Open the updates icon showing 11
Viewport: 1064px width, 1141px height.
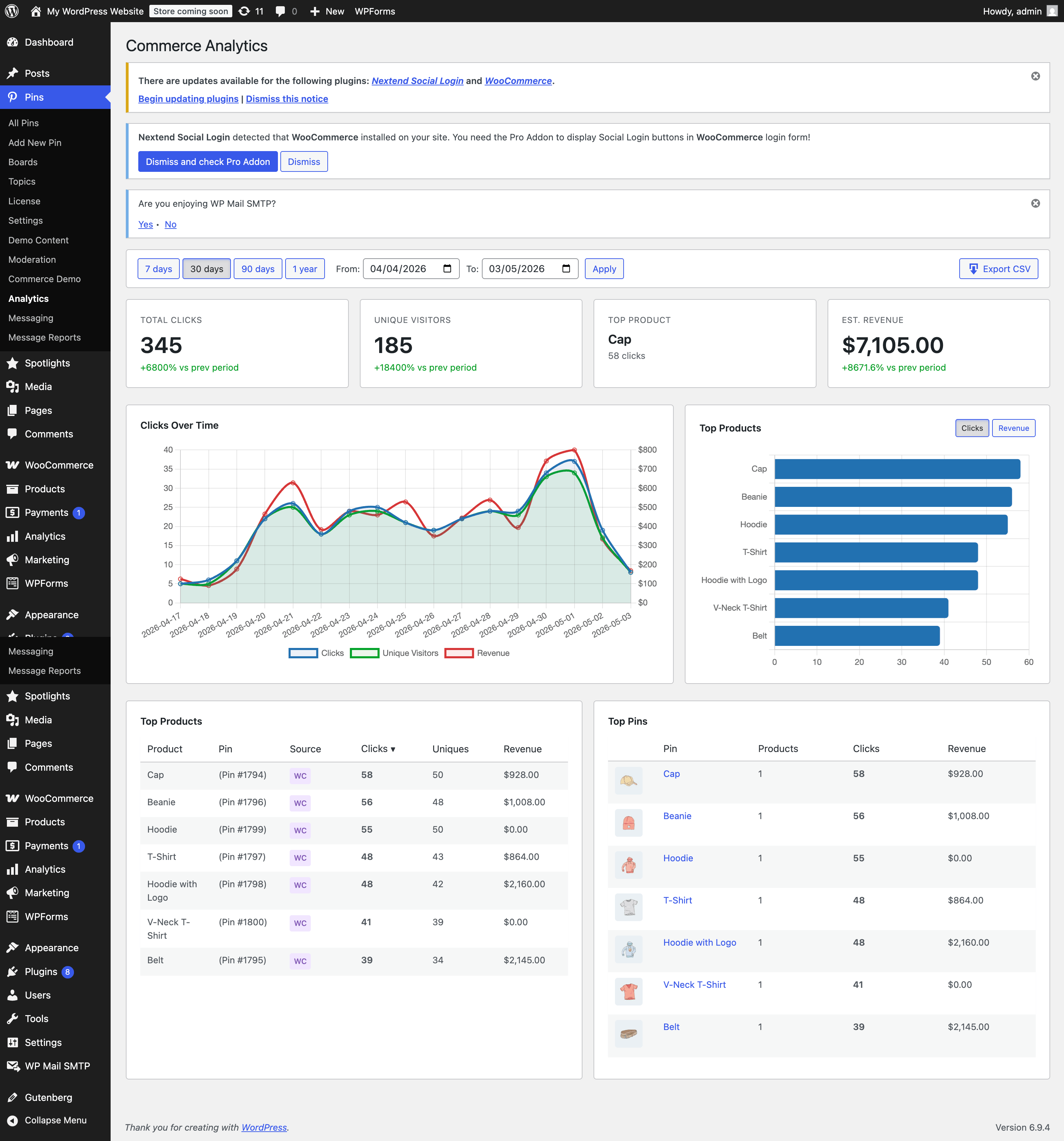(x=244, y=11)
